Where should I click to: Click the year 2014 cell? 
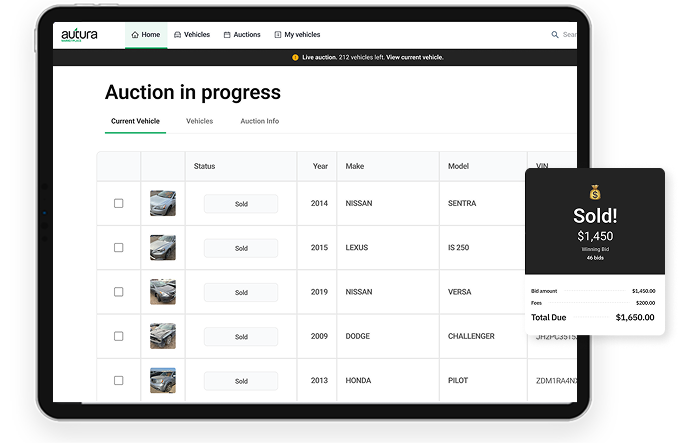(x=319, y=203)
